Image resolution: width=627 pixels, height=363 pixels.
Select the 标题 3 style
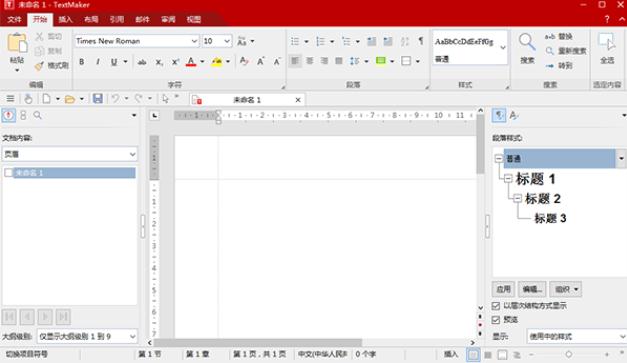[550, 218]
